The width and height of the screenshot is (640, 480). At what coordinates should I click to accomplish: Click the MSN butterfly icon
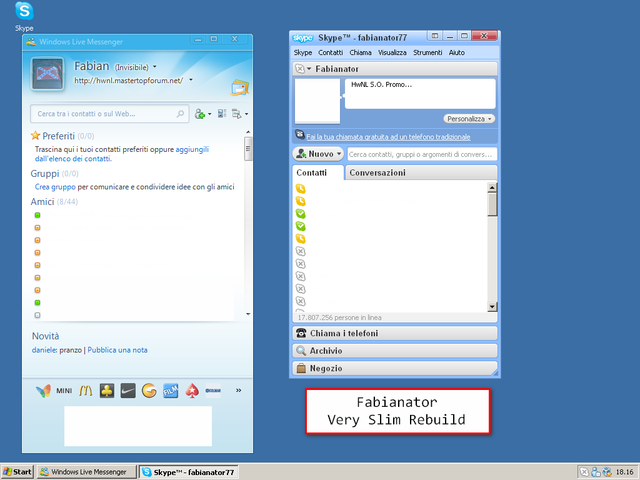(x=43, y=391)
